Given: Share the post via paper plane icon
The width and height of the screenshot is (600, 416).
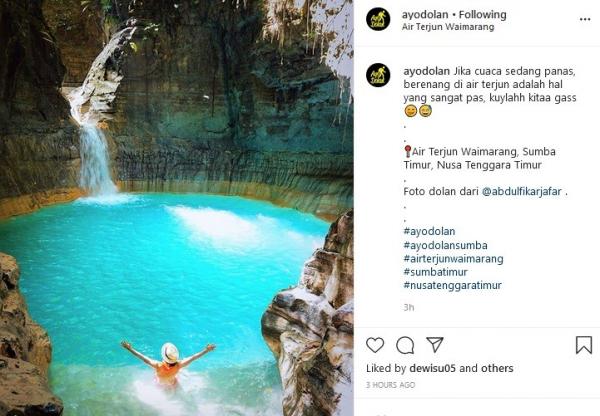Looking at the screenshot, I should point(435,345).
